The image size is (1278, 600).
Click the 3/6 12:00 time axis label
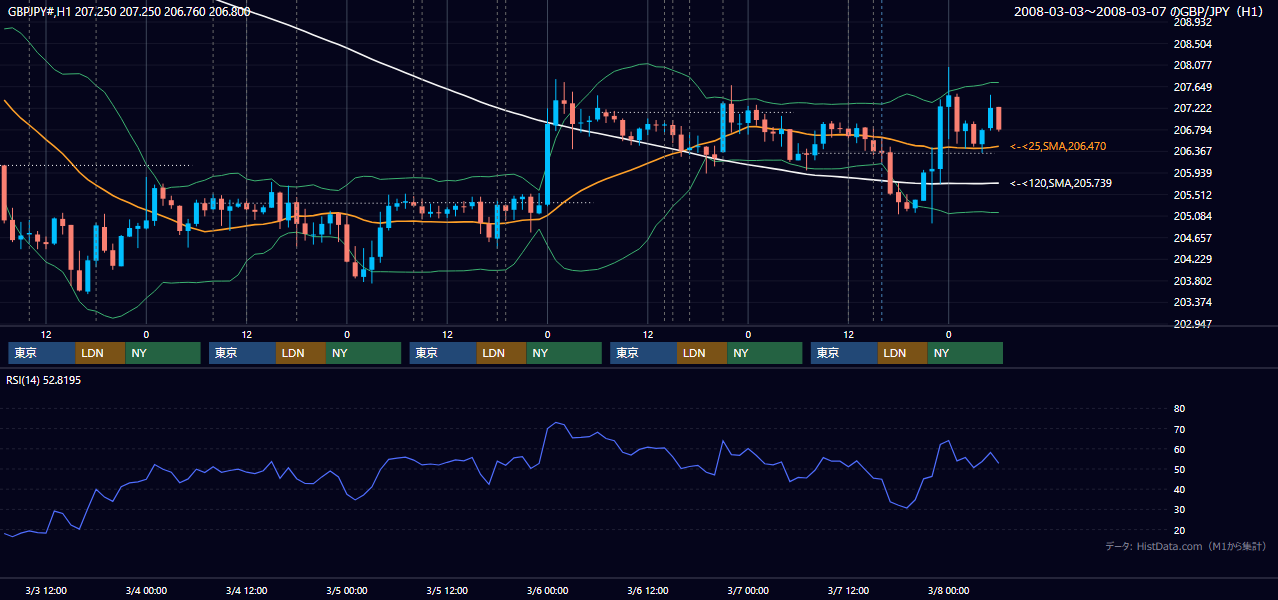coord(648,590)
